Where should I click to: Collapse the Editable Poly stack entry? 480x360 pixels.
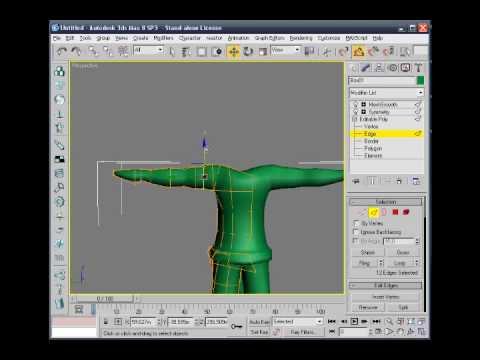tap(355, 119)
